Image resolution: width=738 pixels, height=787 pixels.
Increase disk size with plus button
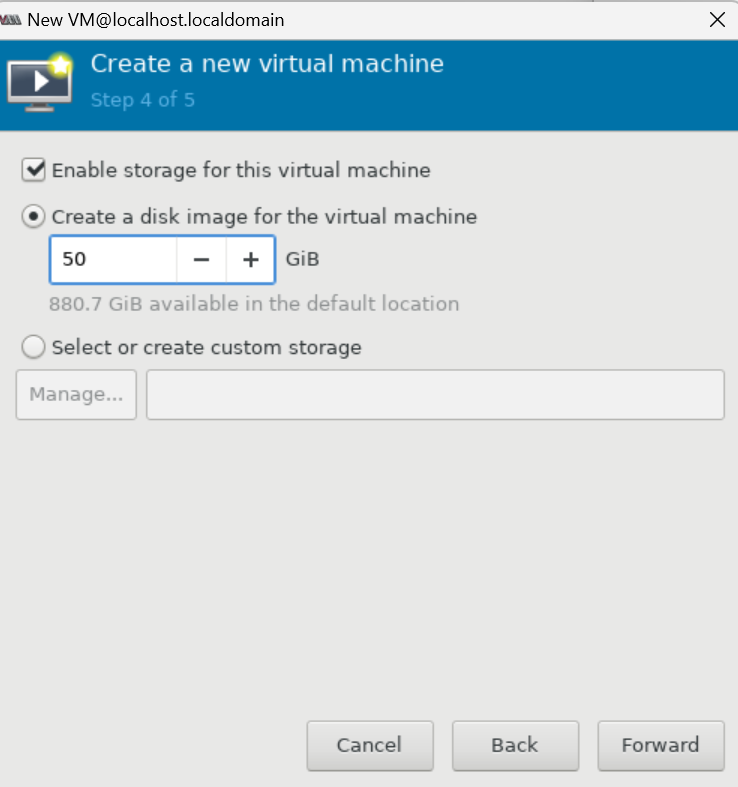[x=251, y=259]
